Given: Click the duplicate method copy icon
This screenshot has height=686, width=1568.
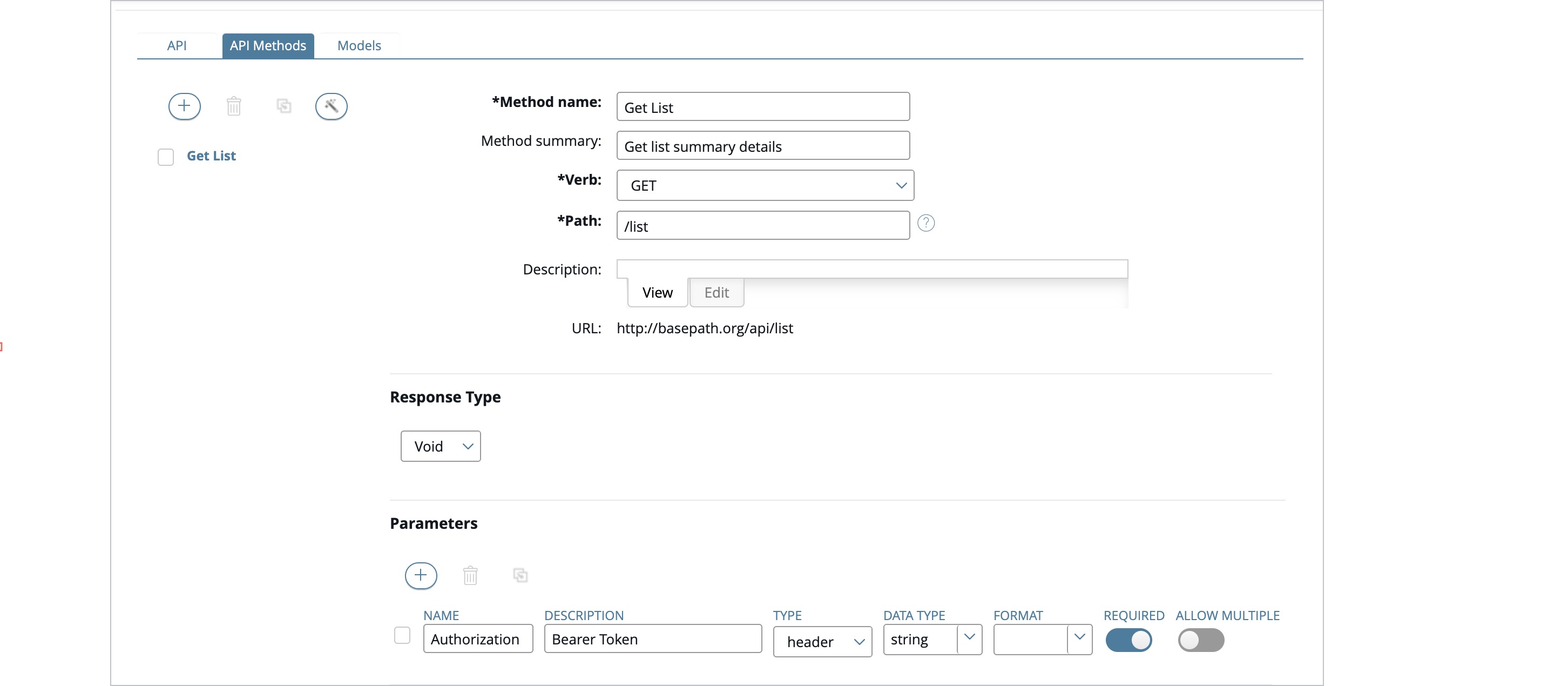Looking at the screenshot, I should (x=283, y=106).
